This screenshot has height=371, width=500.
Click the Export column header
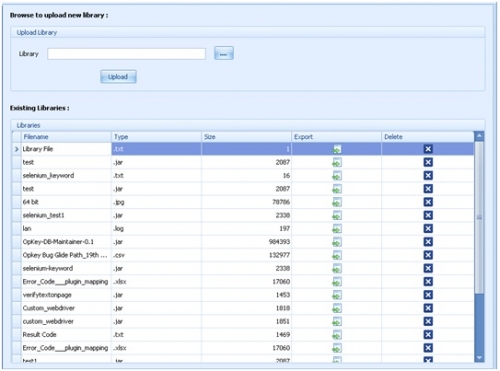[336, 137]
